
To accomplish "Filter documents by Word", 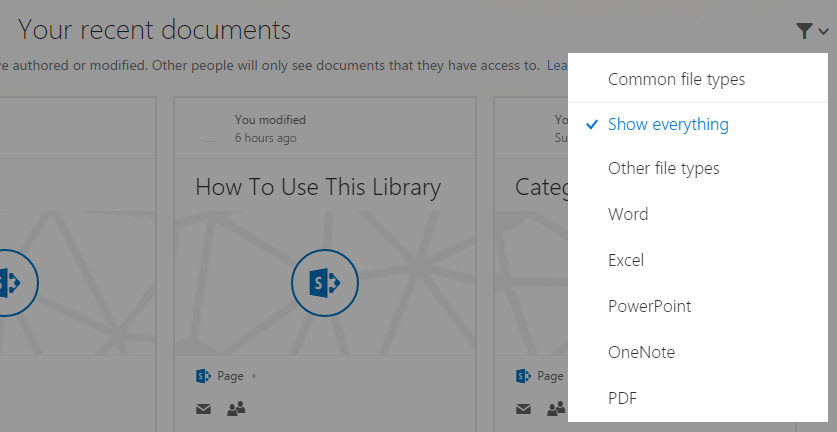I will pyautogui.click(x=628, y=214).
